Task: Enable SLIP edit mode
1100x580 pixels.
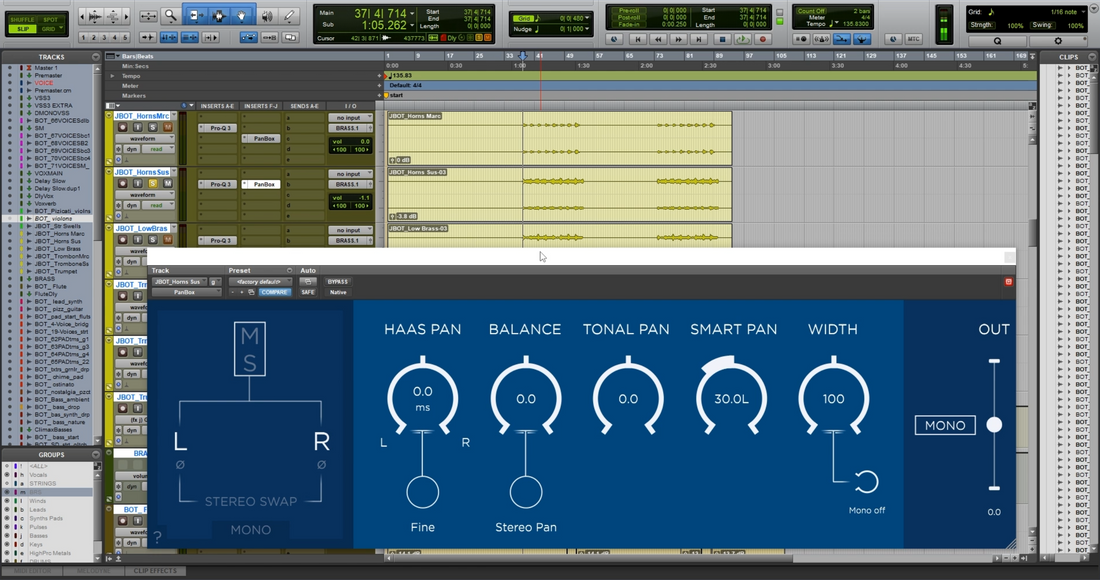Action: [x=23, y=29]
